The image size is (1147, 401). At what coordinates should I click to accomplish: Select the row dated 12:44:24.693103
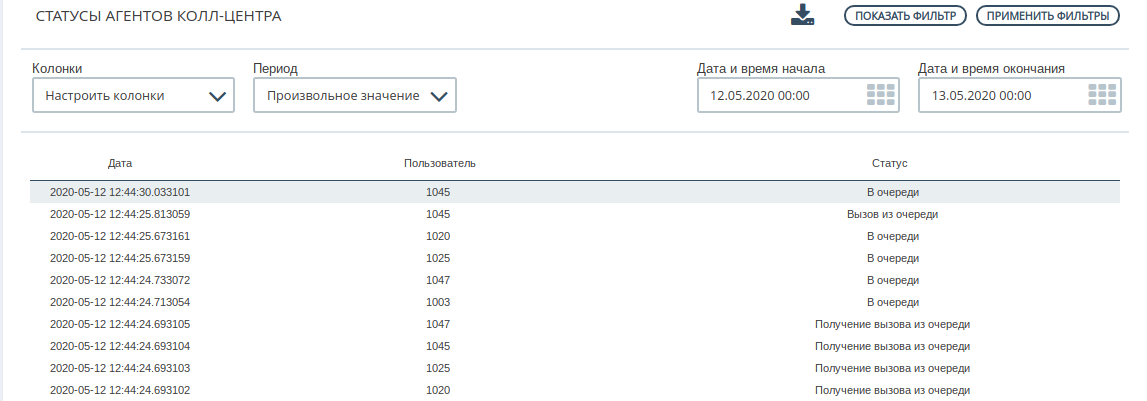coord(574,368)
